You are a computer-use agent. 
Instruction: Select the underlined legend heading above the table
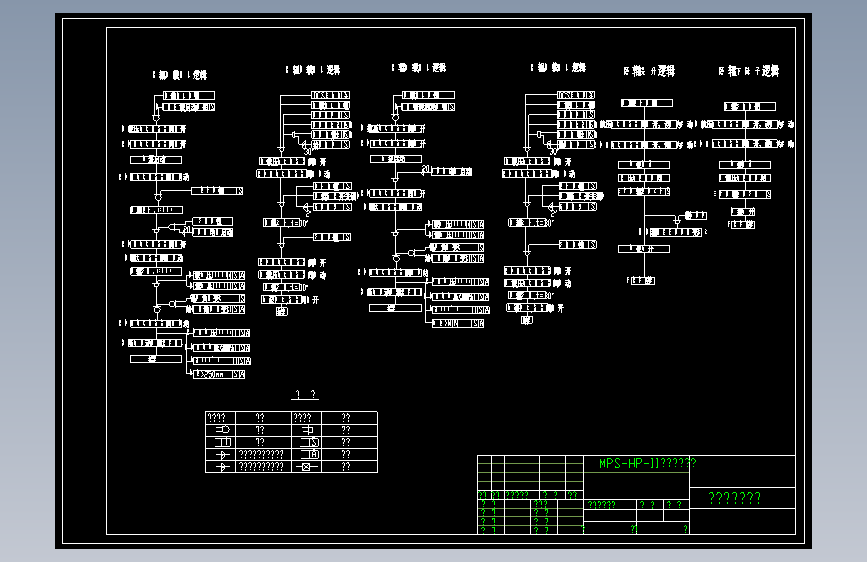305,394
